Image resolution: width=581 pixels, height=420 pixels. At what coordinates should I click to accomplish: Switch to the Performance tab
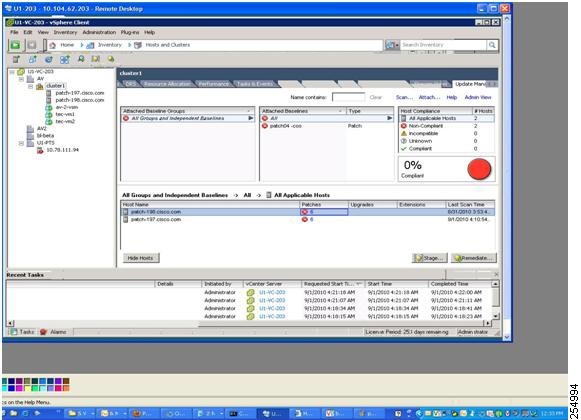(213, 84)
